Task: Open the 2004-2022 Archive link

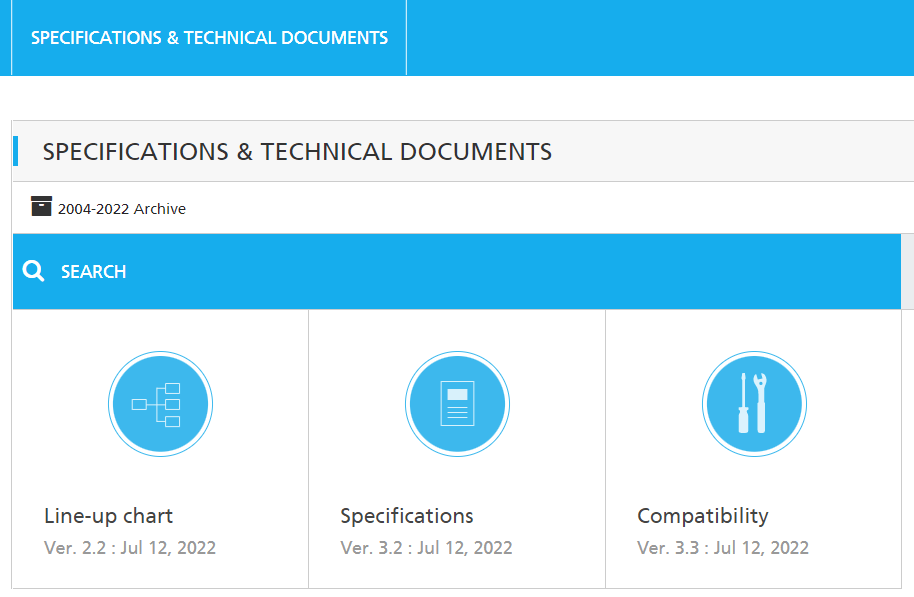Action: (121, 209)
